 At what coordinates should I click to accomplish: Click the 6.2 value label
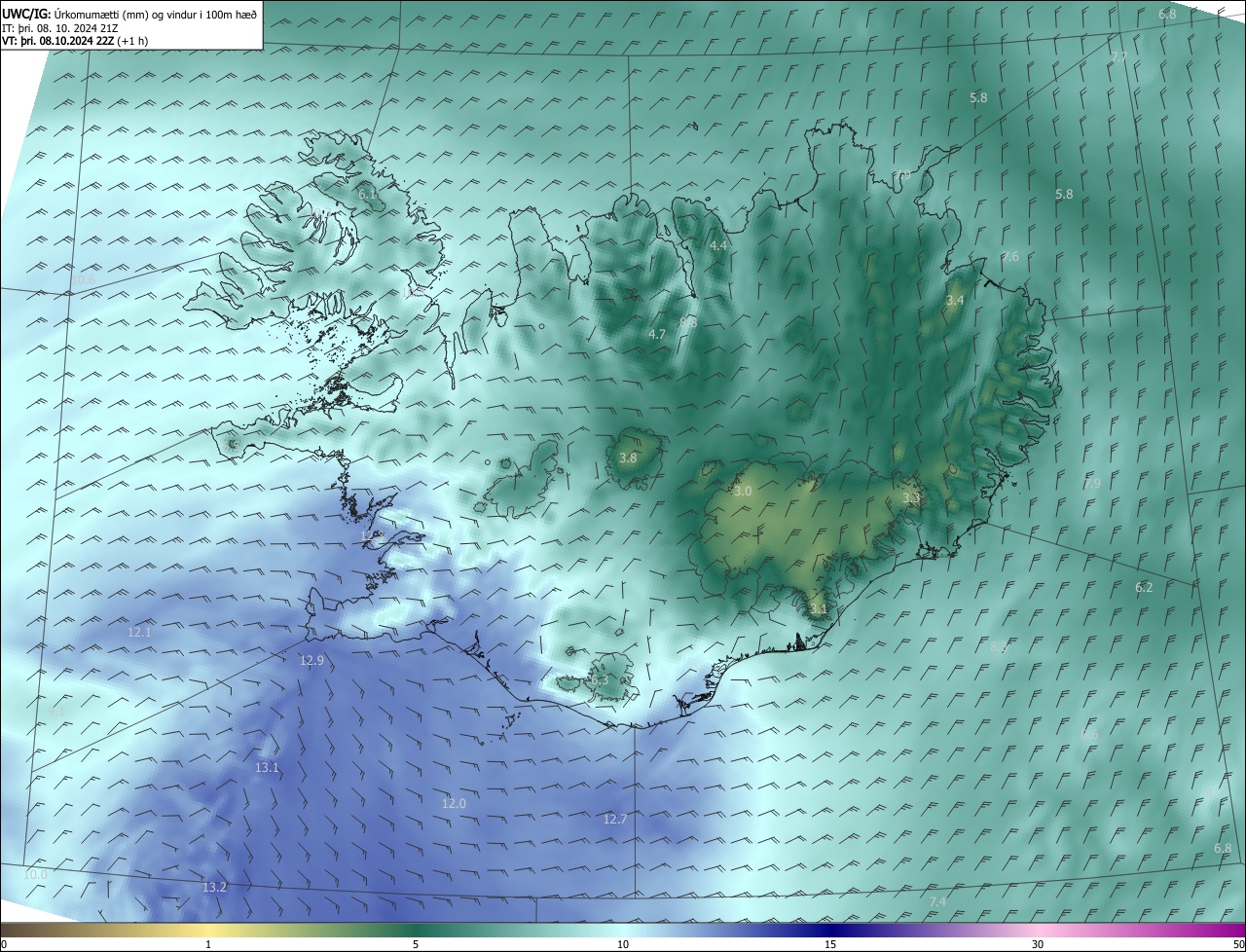click(x=1144, y=587)
